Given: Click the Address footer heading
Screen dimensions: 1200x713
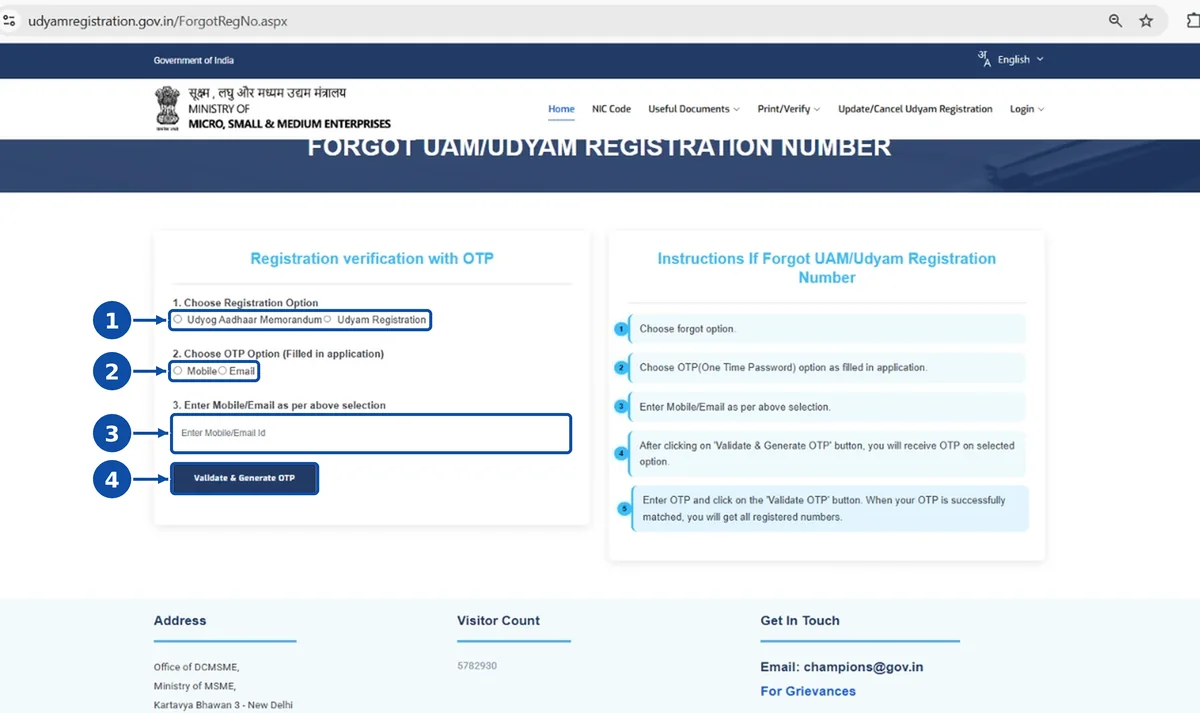Looking at the screenshot, I should pyautogui.click(x=180, y=621).
